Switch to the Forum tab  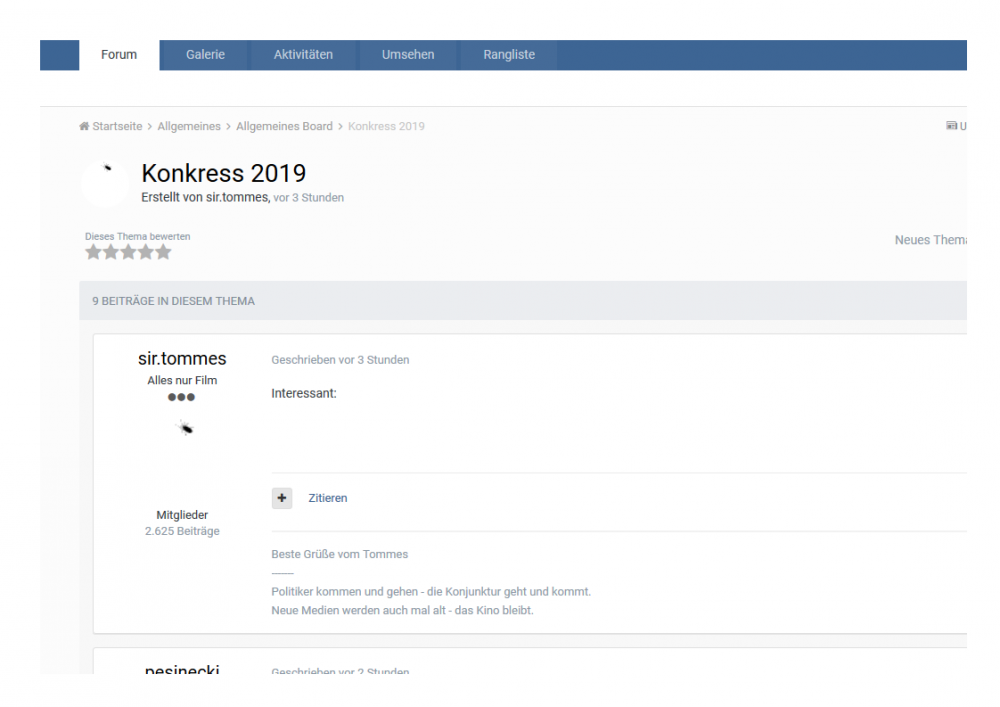pyautogui.click(x=119, y=55)
